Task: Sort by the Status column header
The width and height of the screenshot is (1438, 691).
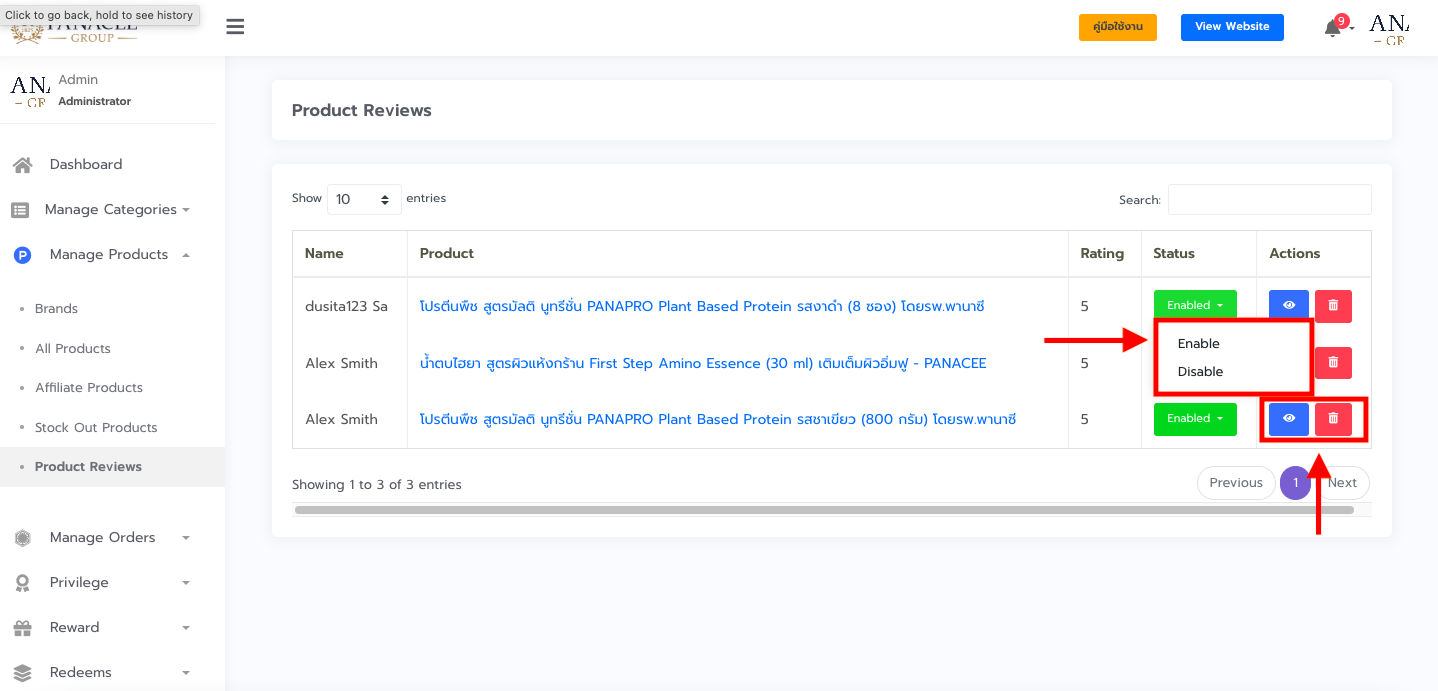Action: [1199, 254]
